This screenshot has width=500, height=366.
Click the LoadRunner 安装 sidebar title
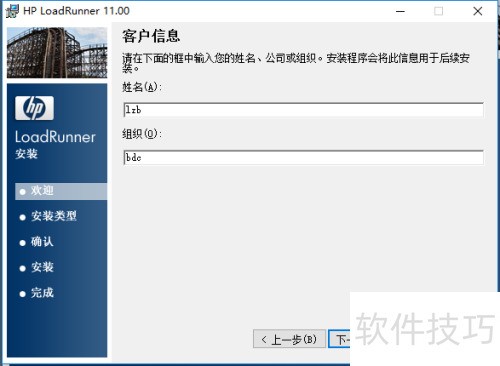coord(55,145)
